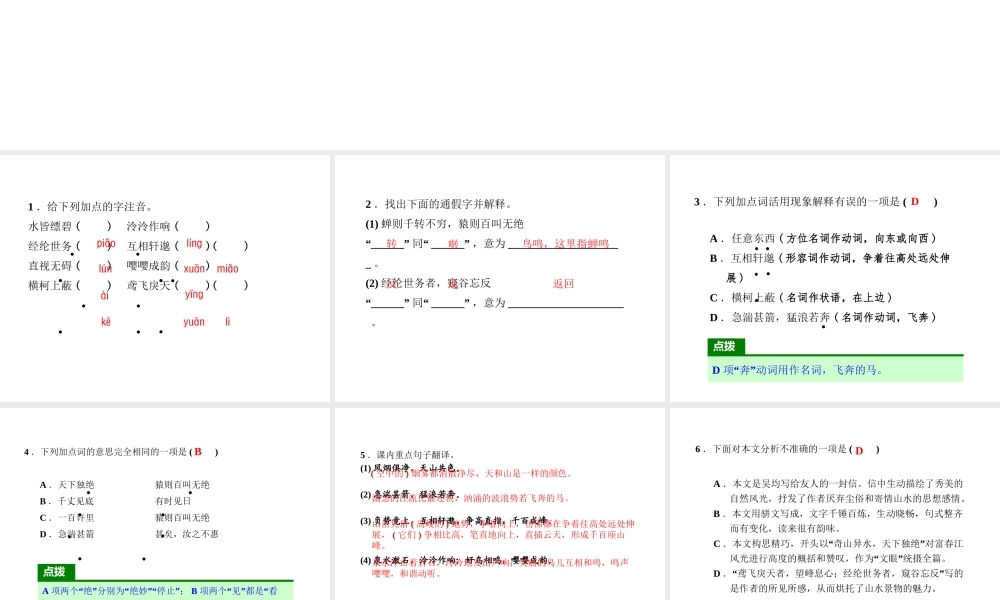Screen dimensions: 1000x600
Task: Click the red 返回 text in slide 2
Action: click(563, 283)
